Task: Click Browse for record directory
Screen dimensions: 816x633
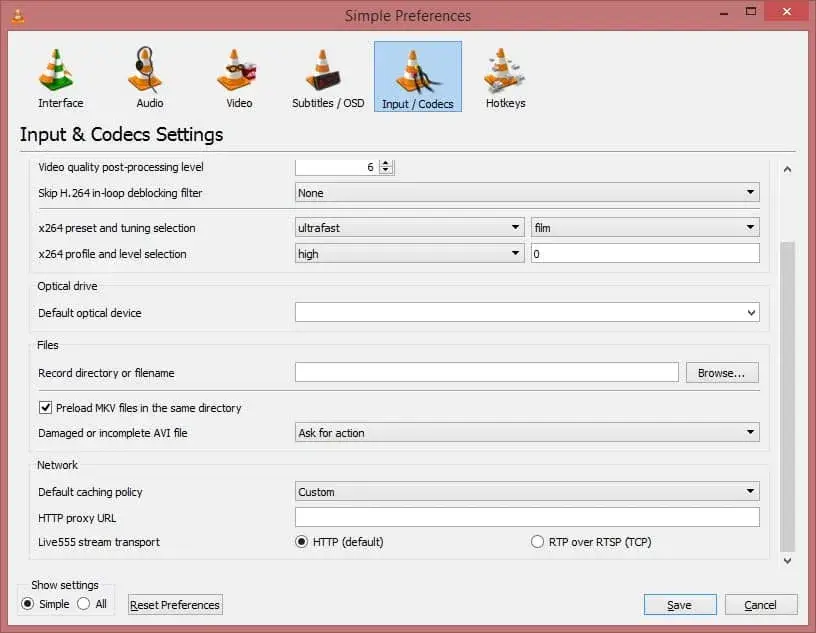Action: pos(722,373)
